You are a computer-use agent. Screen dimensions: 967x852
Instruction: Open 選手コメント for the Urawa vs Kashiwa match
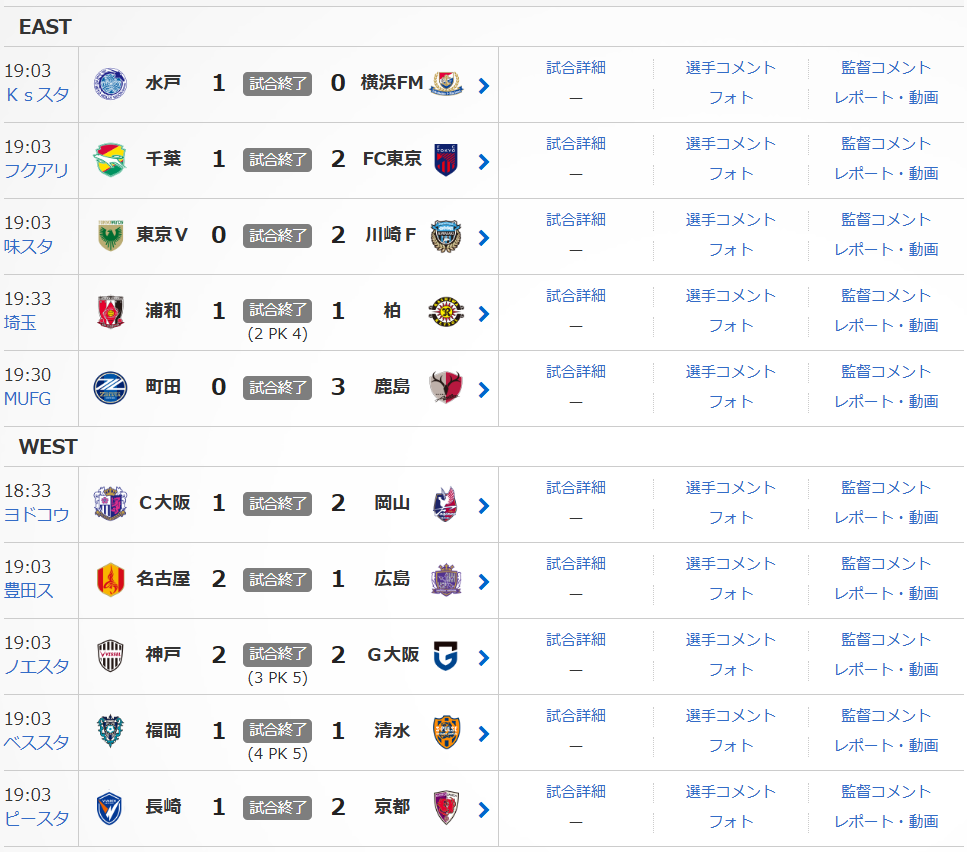point(731,295)
